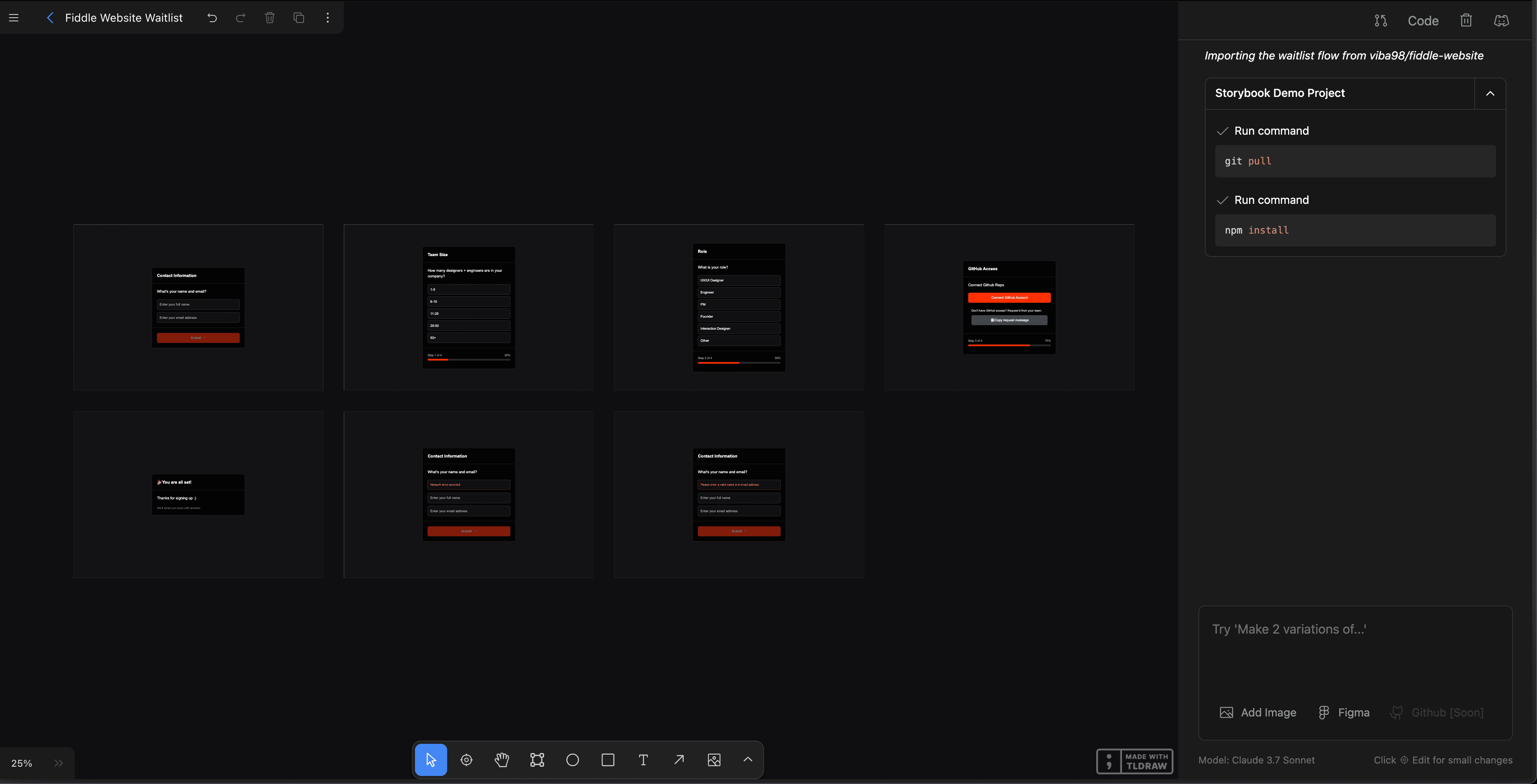Choose the Hand pan tool
1537x784 pixels.
click(x=502, y=759)
